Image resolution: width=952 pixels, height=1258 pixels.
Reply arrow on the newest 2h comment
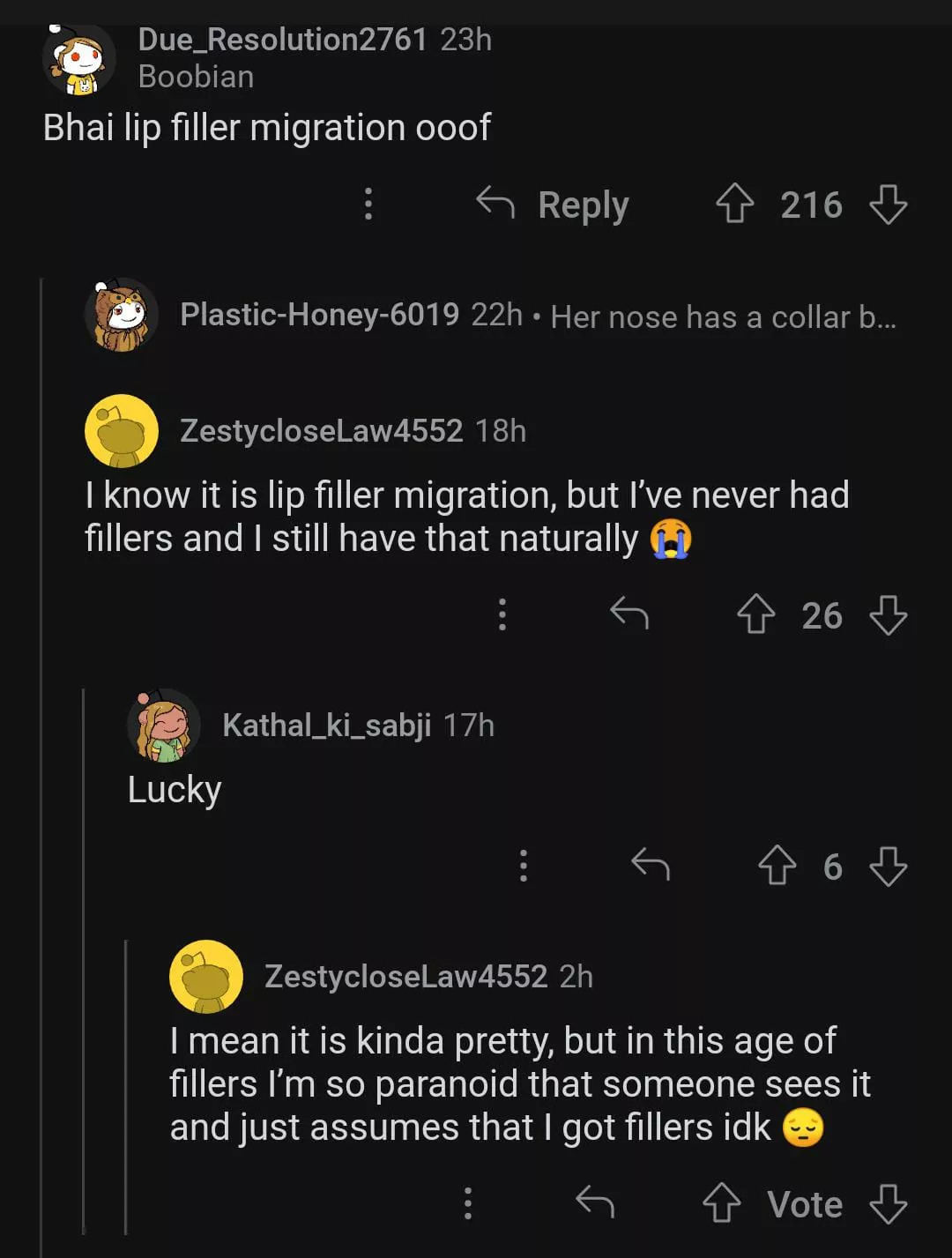(595, 1202)
